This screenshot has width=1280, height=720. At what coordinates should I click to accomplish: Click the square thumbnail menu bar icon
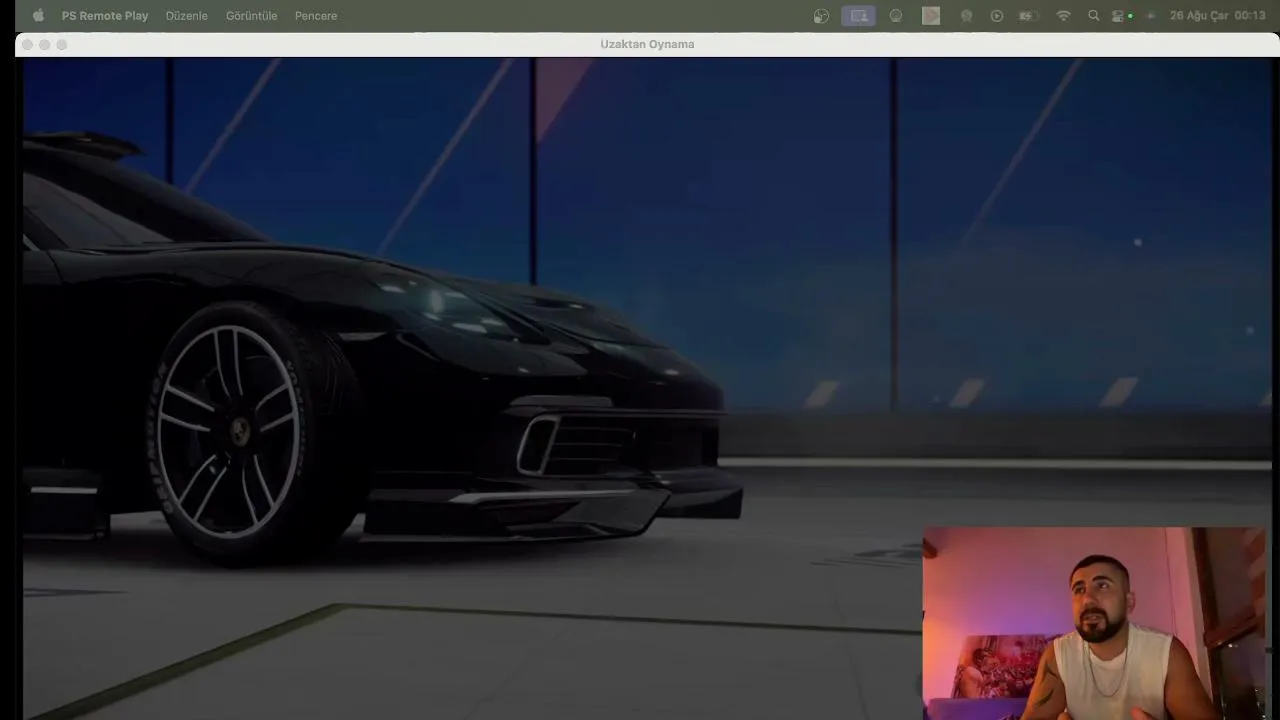(x=931, y=16)
